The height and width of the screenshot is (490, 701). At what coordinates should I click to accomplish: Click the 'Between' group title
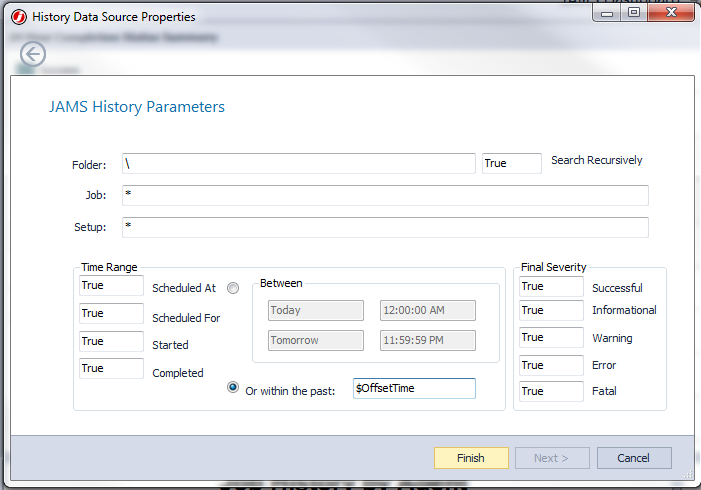(281, 283)
